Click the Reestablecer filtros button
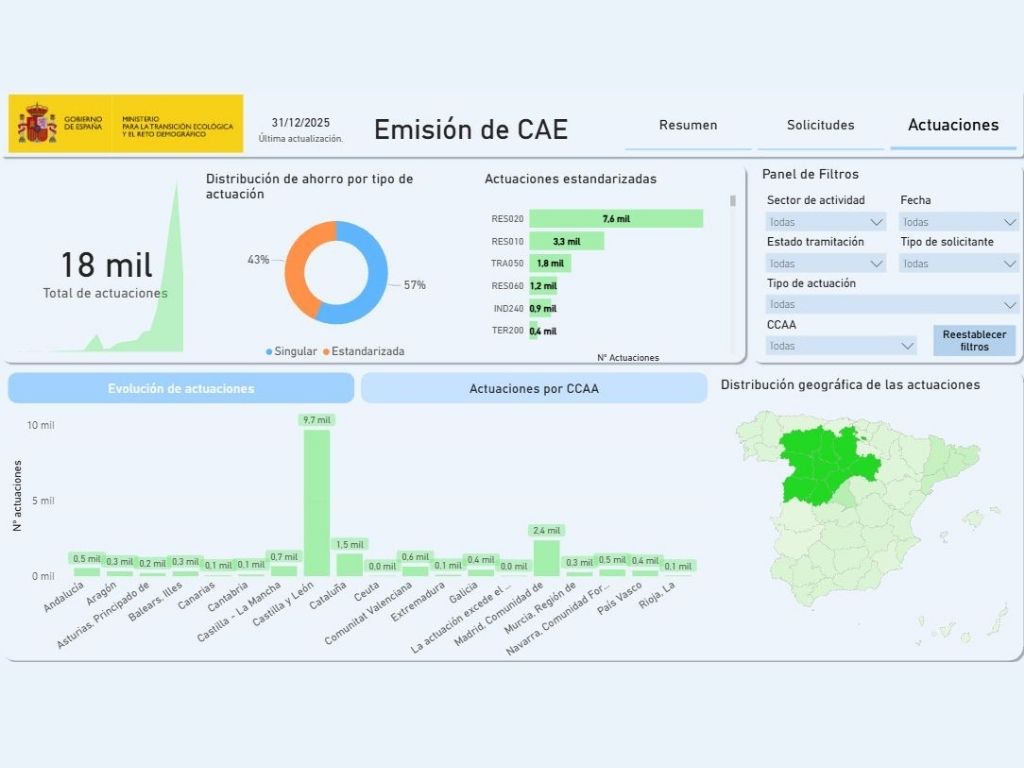1024x768 pixels. (973, 340)
